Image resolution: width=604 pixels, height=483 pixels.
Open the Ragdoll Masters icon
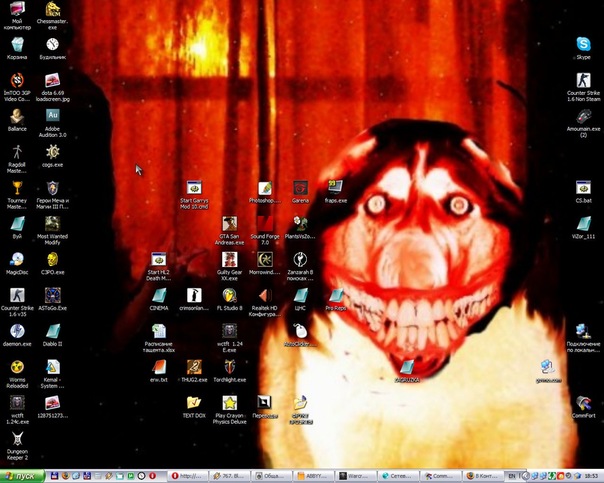(17, 159)
